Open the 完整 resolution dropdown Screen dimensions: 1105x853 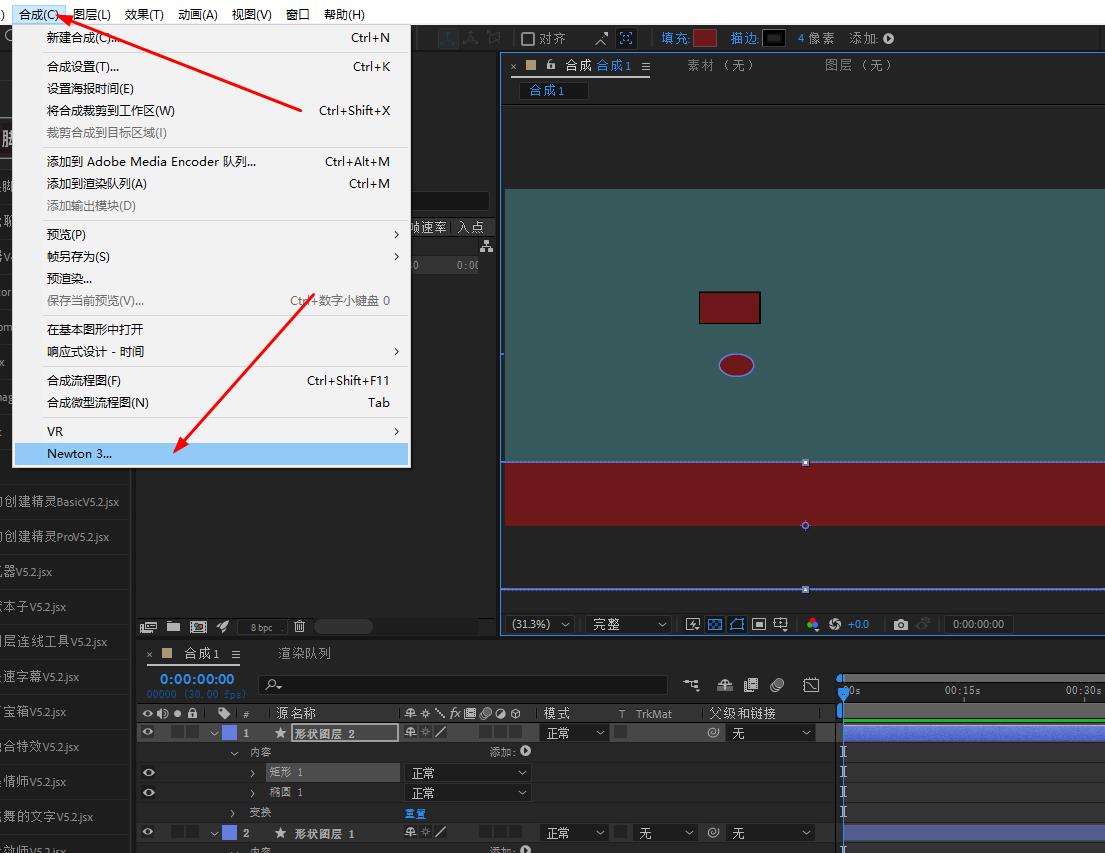[x=628, y=624]
